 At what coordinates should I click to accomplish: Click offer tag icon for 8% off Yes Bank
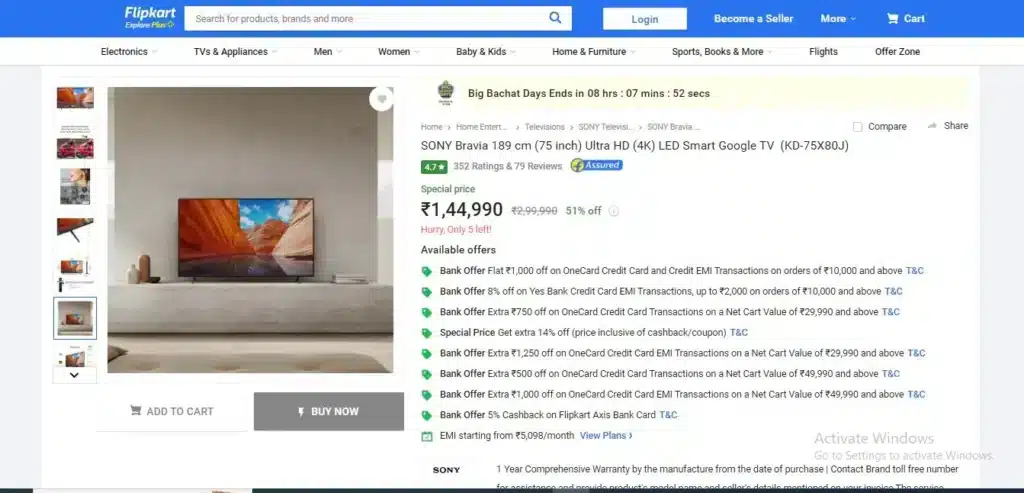tap(426, 292)
